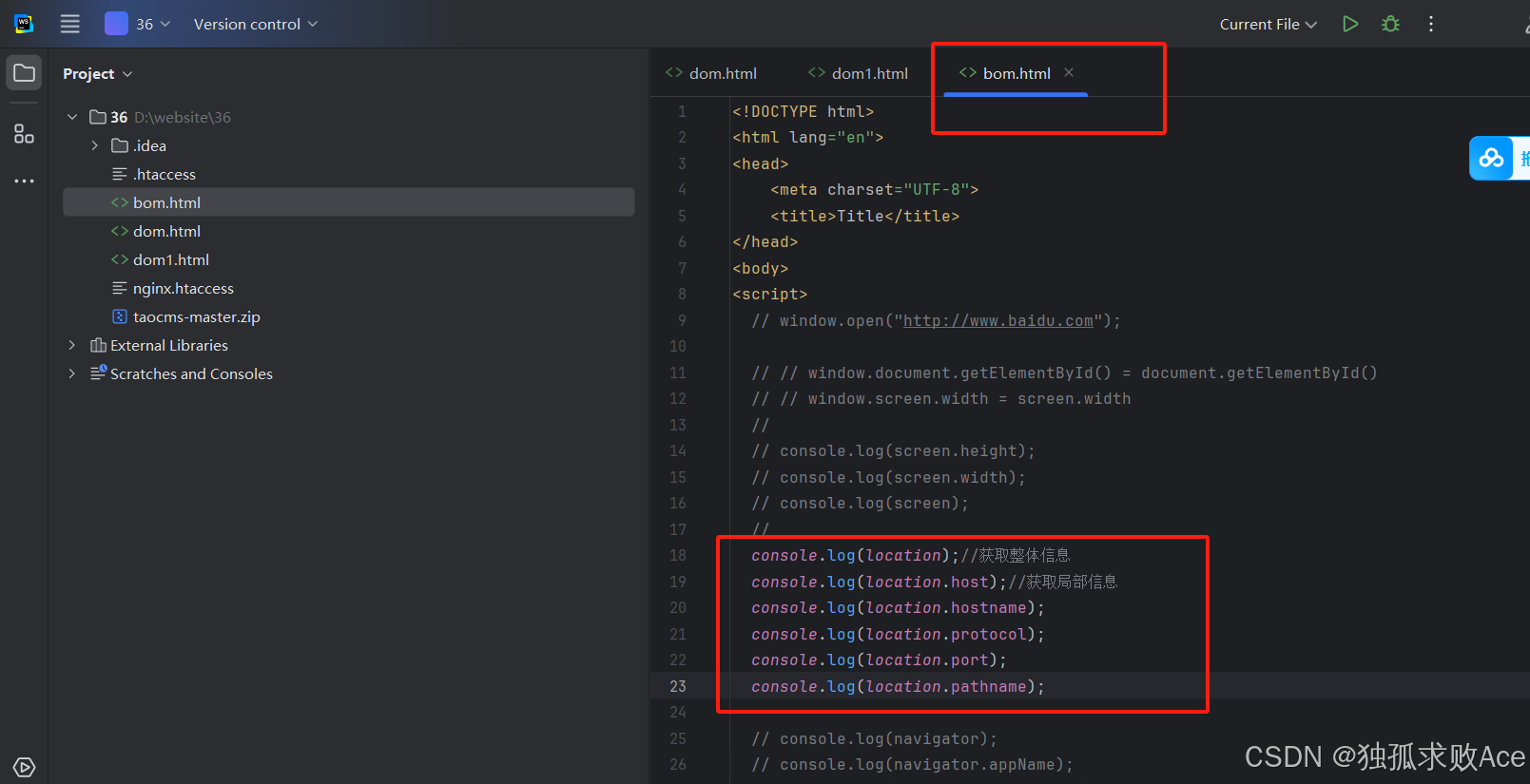1530x784 pixels.
Task: Switch to the dom1.html tab
Action: tap(858, 73)
